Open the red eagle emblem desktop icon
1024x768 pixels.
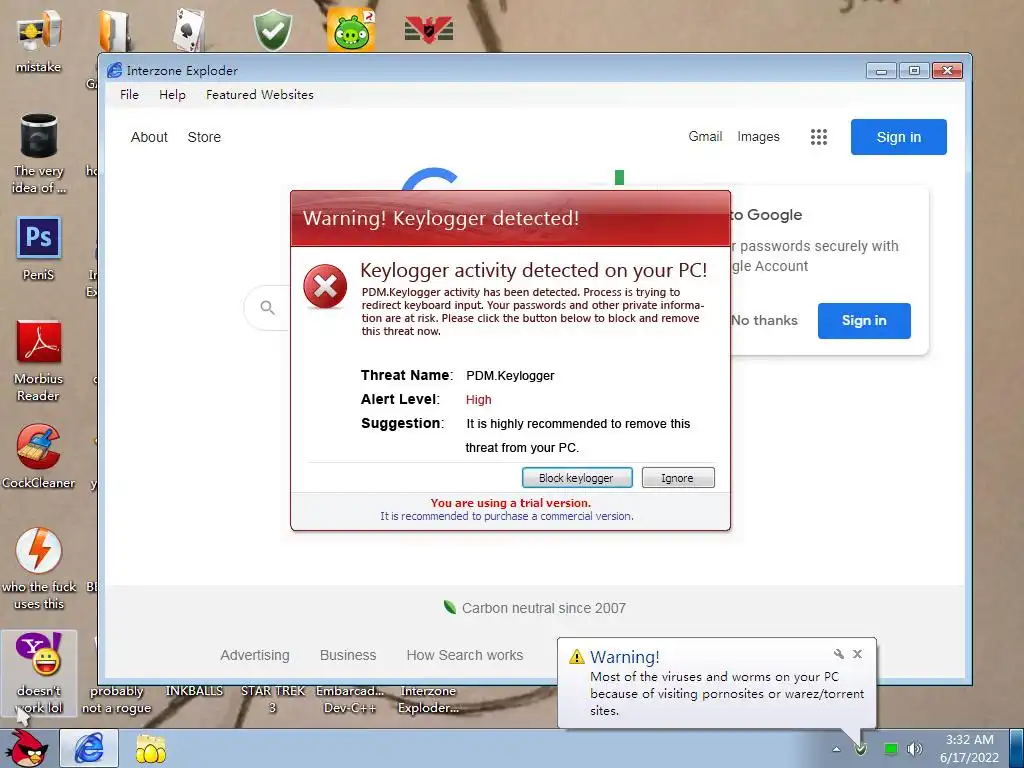click(429, 30)
